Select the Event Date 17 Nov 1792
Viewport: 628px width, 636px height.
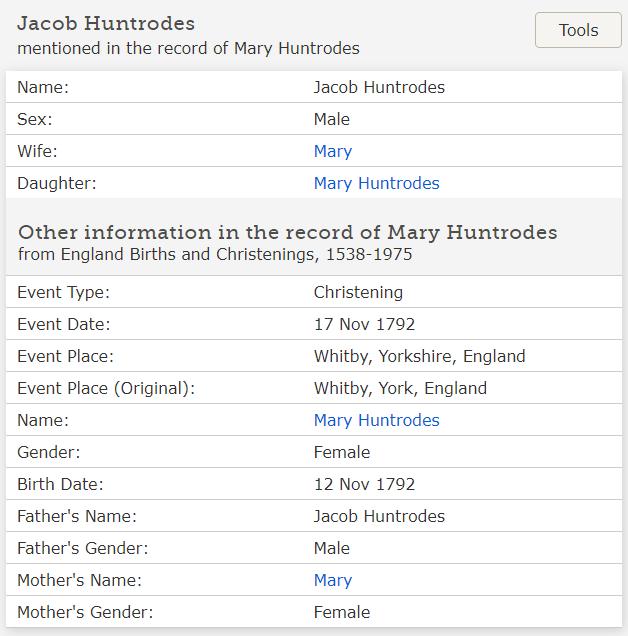364,324
